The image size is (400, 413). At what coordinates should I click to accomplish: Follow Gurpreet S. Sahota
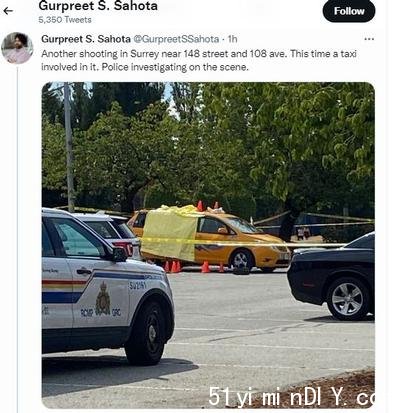[349, 11]
